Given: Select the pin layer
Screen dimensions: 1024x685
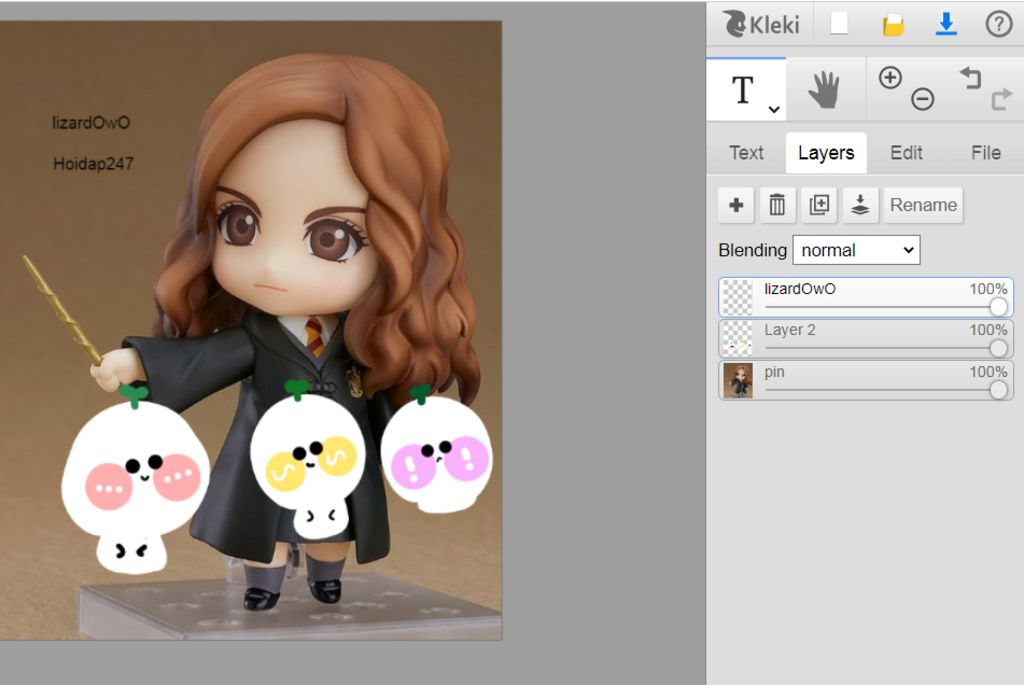Looking at the screenshot, I should point(866,380).
